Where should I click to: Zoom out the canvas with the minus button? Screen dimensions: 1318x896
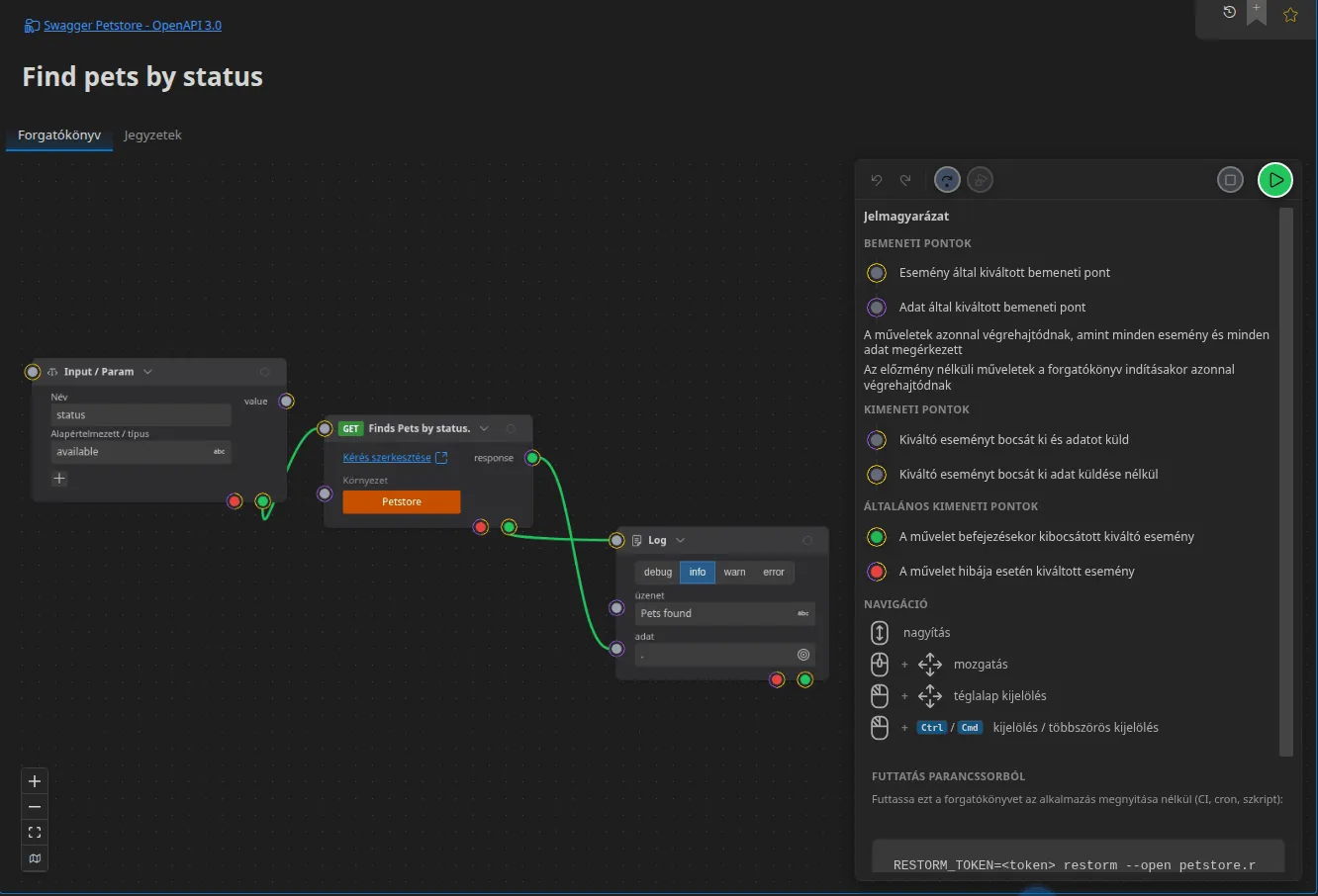coord(35,807)
